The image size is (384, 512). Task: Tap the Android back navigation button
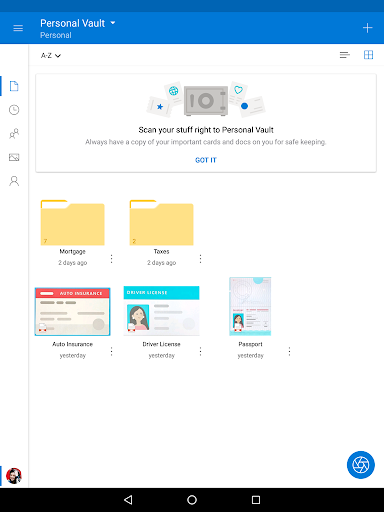pos(128,500)
